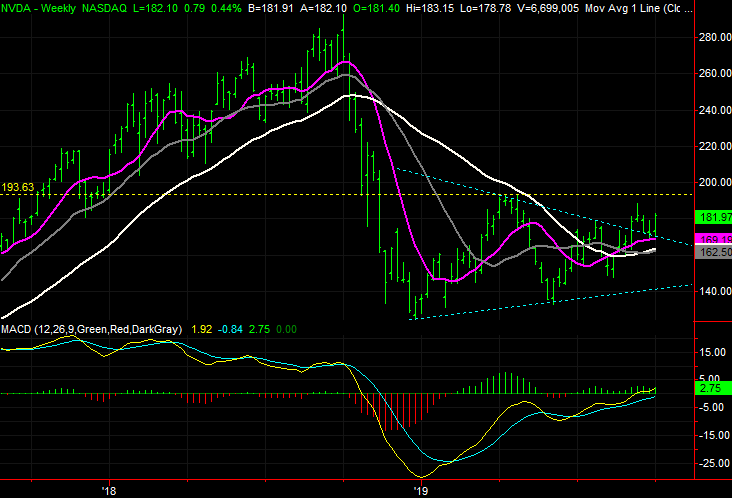Click the 240.00 price axis label
The width and height of the screenshot is (732, 498).
click(715, 110)
